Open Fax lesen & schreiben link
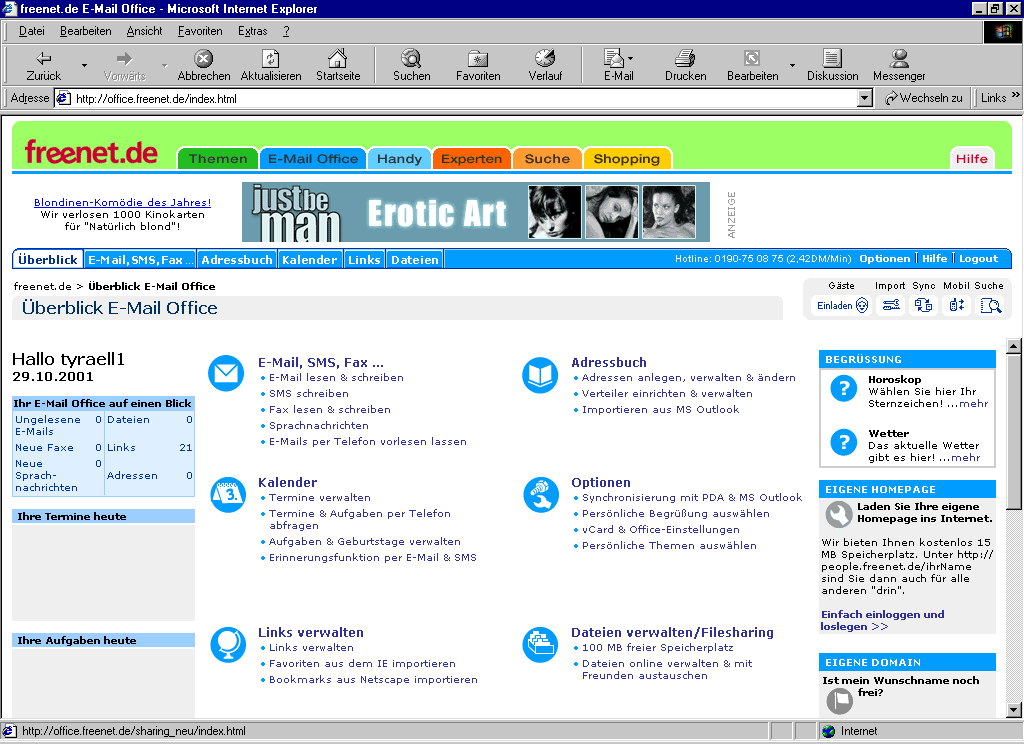1024x744 pixels. (x=330, y=410)
